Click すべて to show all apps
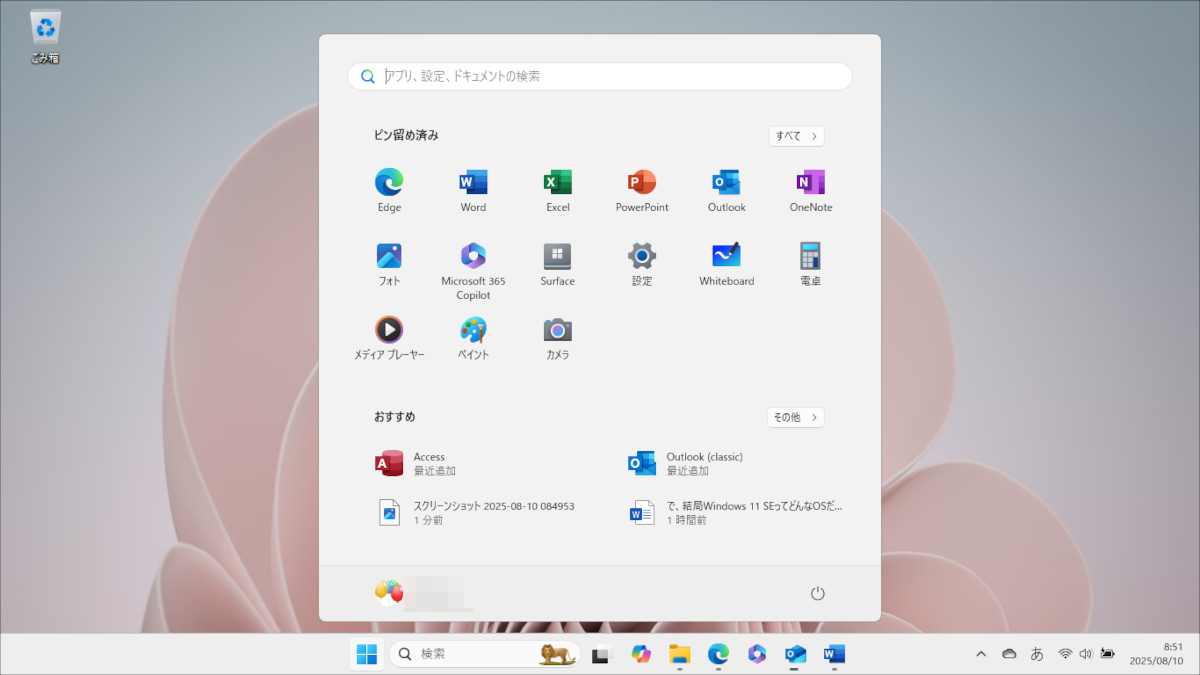Screen dimensions: 1200x675 (x=796, y=136)
